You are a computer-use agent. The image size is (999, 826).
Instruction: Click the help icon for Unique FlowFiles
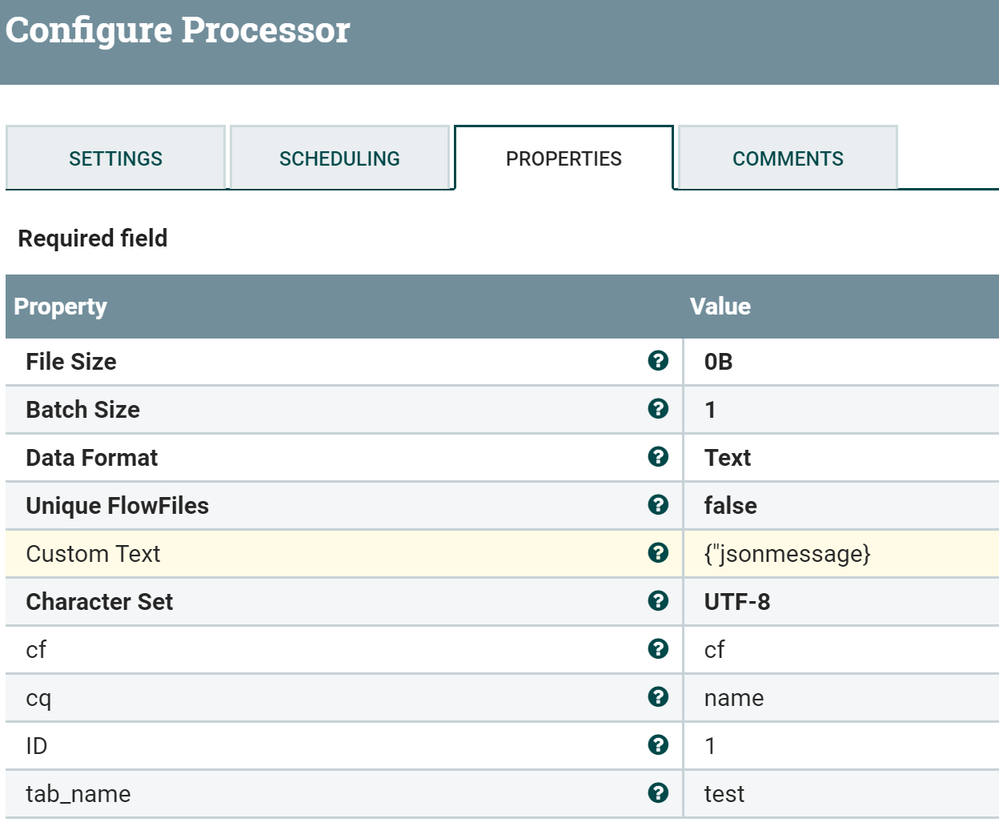coord(658,505)
